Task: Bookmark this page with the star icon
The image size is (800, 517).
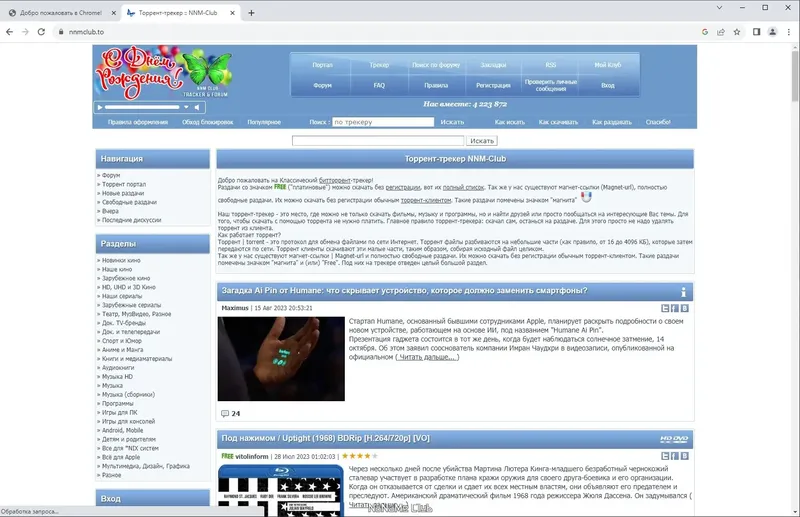Action: pos(737,32)
